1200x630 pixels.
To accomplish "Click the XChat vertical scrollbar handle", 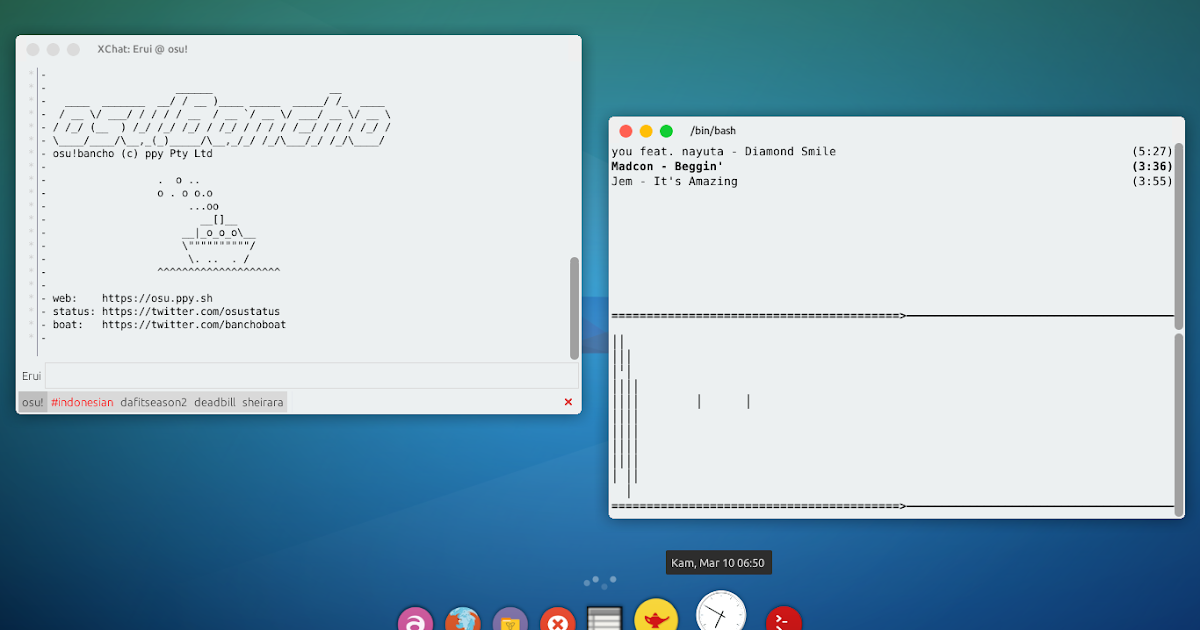I will coord(574,307).
